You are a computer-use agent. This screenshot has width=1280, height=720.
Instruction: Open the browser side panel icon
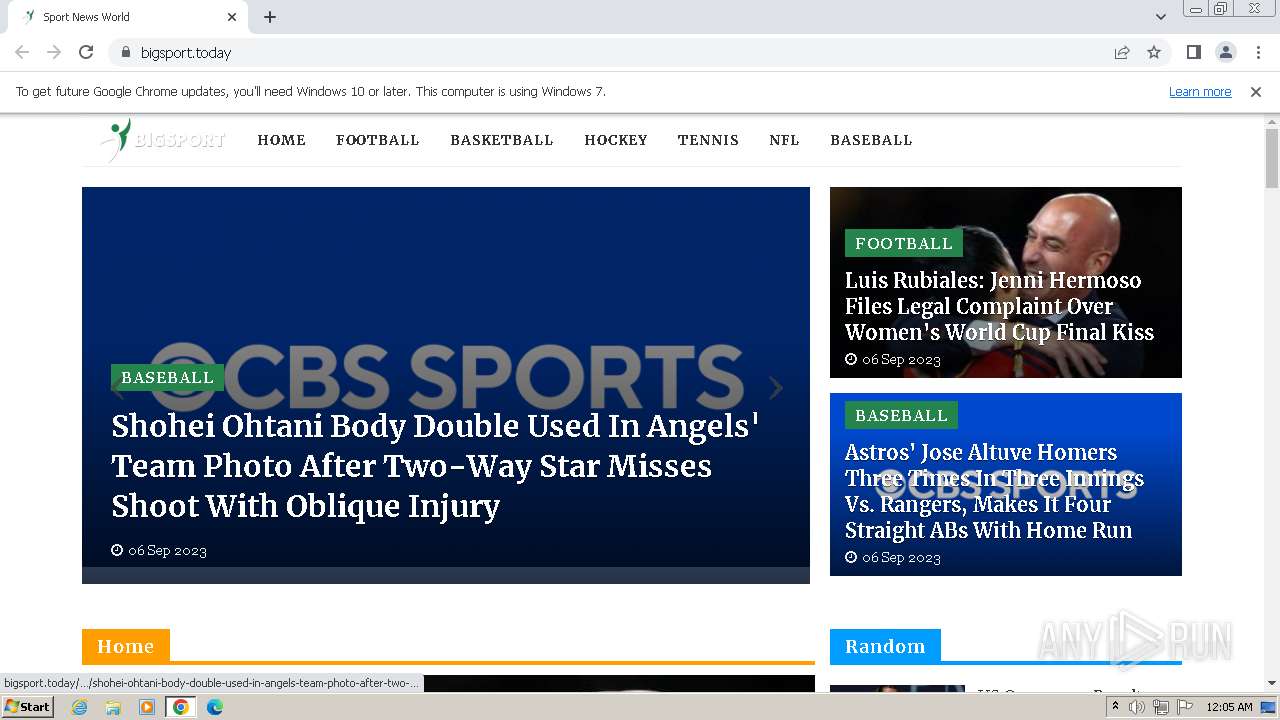click(1193, 52)
